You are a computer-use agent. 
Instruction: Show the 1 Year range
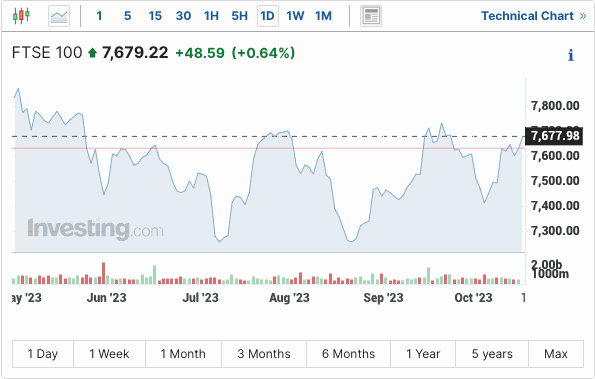(423, 354)
